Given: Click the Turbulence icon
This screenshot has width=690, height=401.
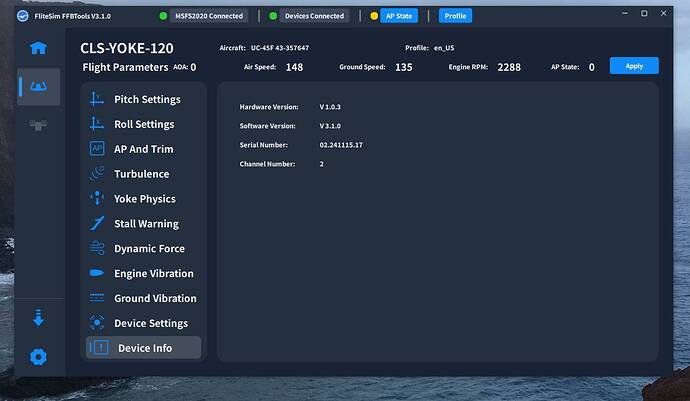Looking at the screenshot, I should click(x=97, y=174).
